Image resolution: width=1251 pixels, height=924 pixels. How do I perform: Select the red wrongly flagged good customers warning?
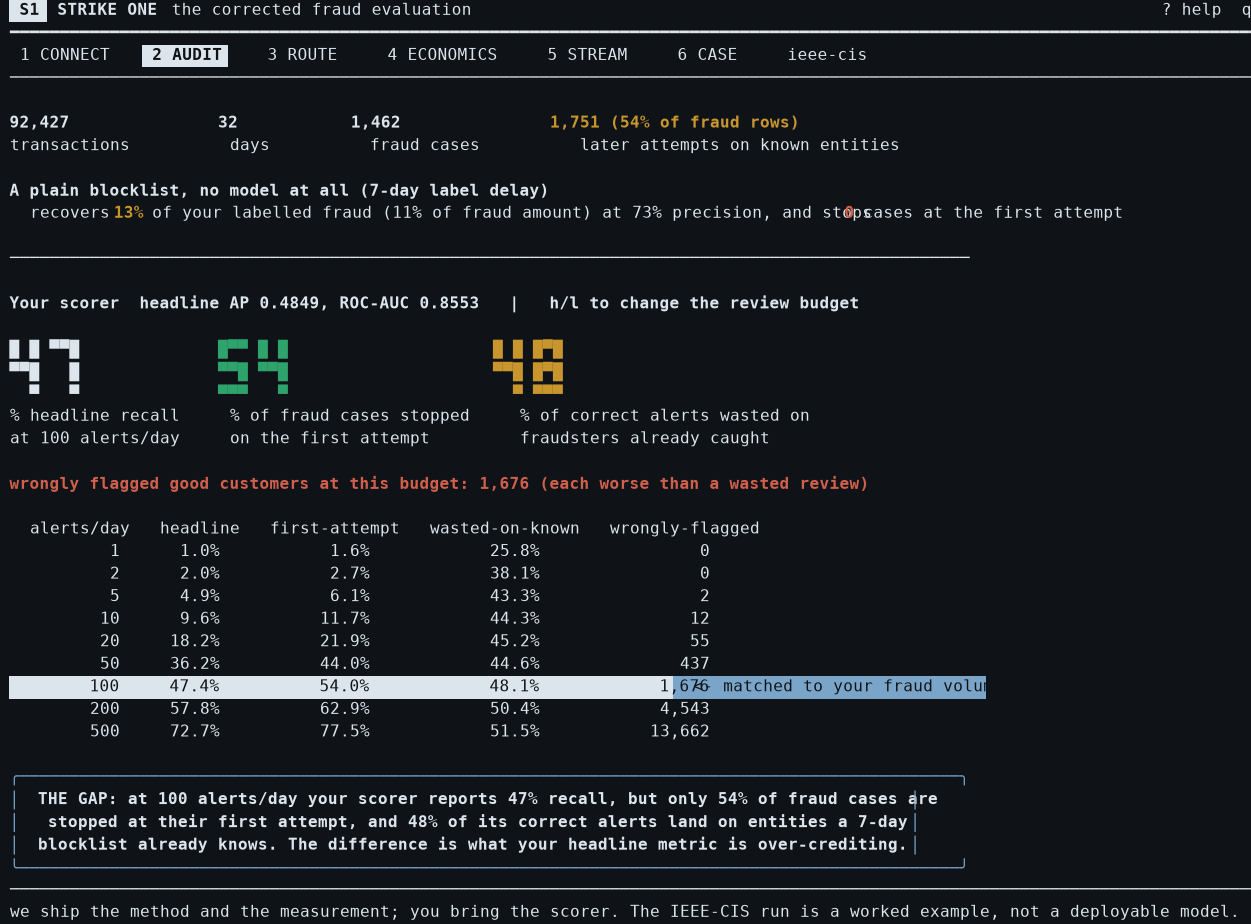[439, 484]
